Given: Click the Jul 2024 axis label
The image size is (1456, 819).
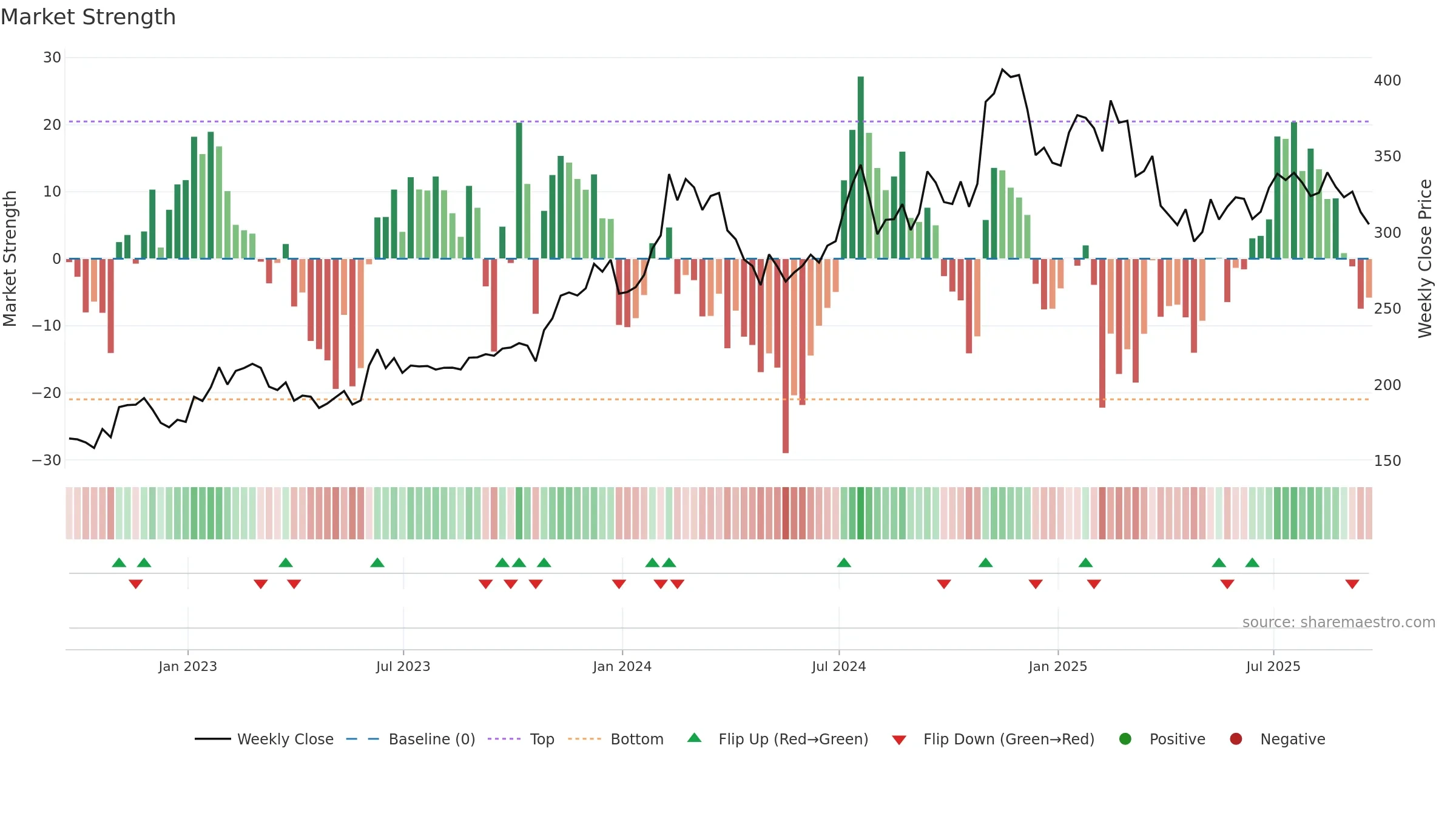Looking at the screenshot, I should coord(839,666).
